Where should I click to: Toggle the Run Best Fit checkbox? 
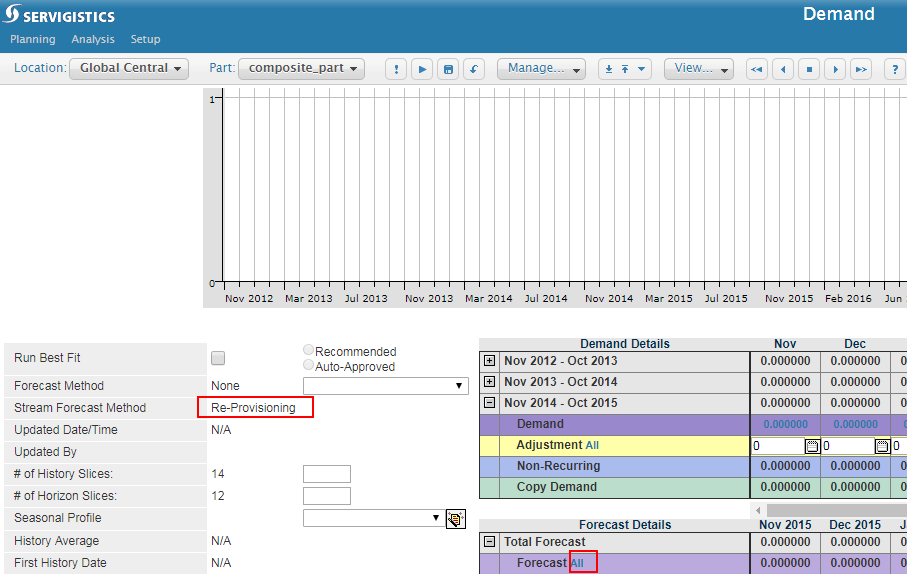coord(218,358)
